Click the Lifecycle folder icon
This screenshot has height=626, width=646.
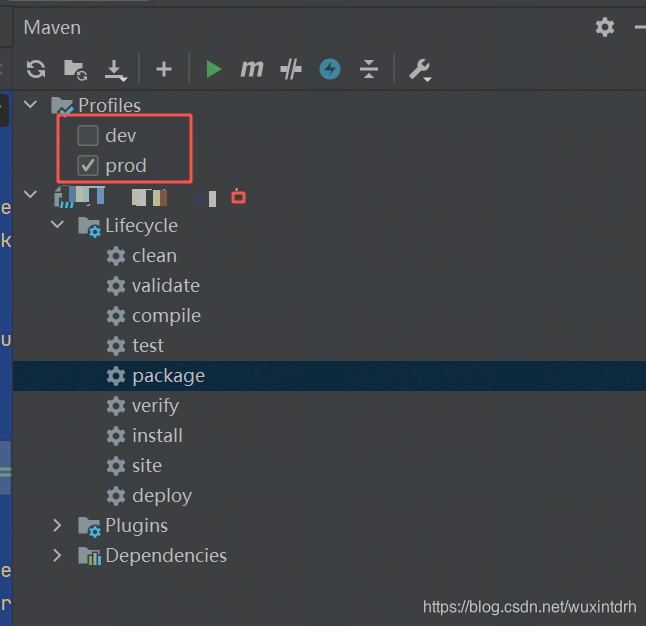(x=89, y=227)
